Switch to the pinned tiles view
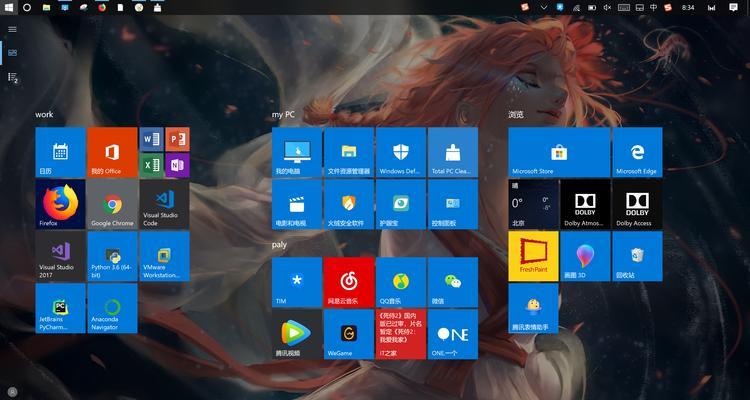The height and width of the screenshot is (400, 750). click(12, 53)
